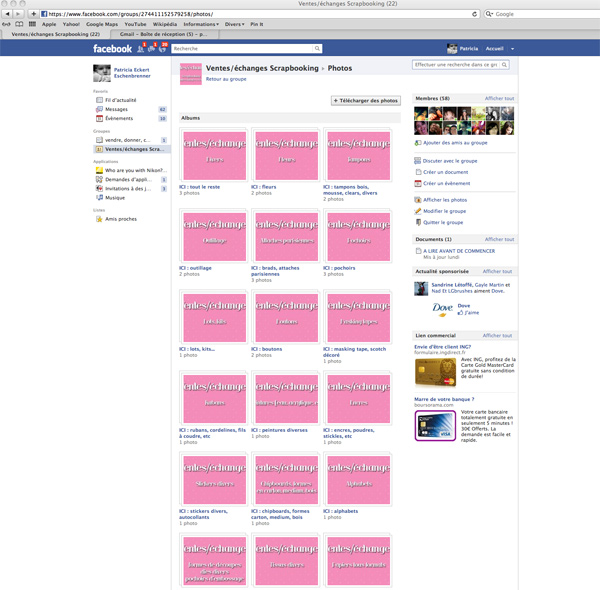The width and height of the screenshot is (600, 590).
Task: Click the group search input field
Action: coord(456,65)
